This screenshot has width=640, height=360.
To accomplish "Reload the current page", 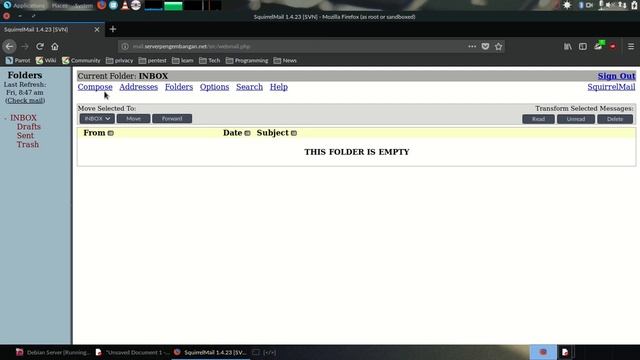I will [40, 47].
